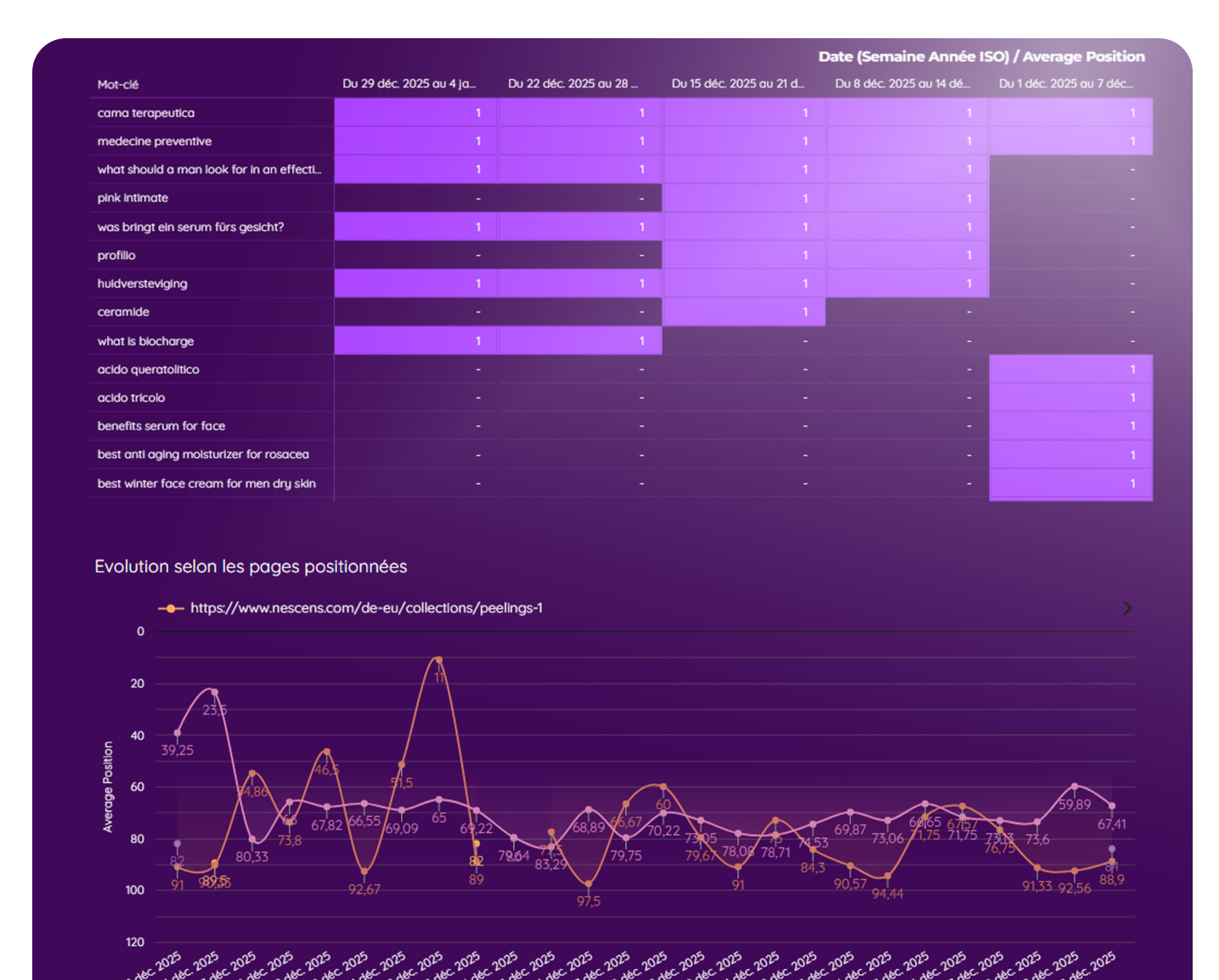Click the 'Du 1 déc. 2025' column header
The height and width of the screenshot is (980, 1219).
click(1065, 83)
